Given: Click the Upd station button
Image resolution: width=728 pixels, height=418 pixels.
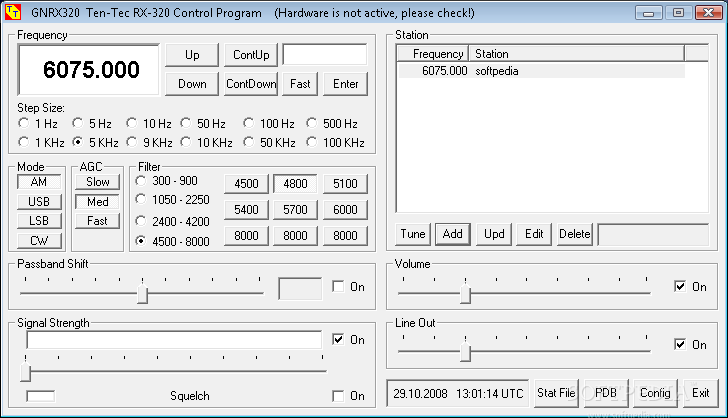Looking at the screenshot, I should tap(494, 234).
